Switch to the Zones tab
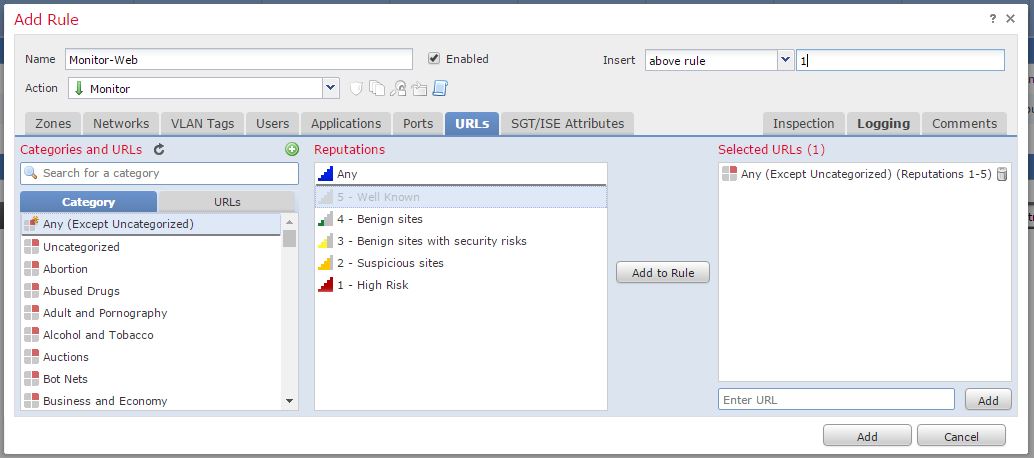 point(53,124)
